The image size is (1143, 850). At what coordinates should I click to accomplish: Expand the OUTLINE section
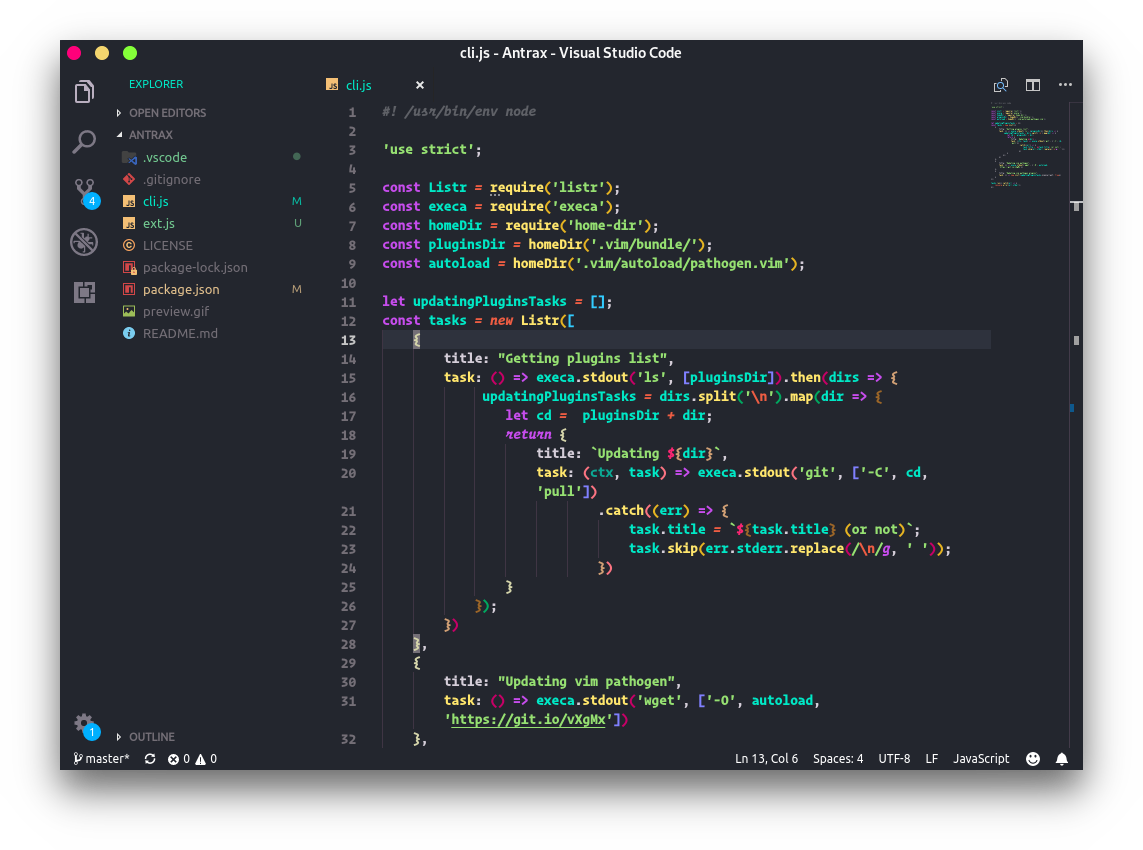tap(150, 736)
